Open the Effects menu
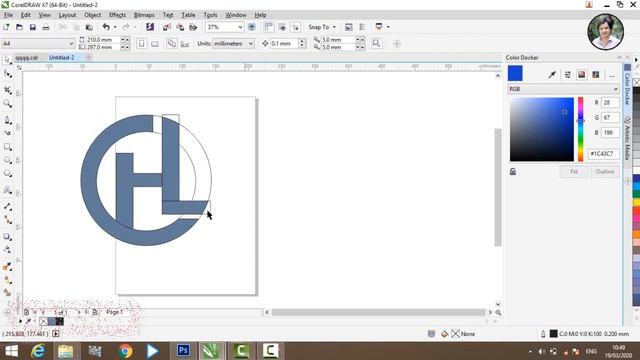 tap(117, 15)
